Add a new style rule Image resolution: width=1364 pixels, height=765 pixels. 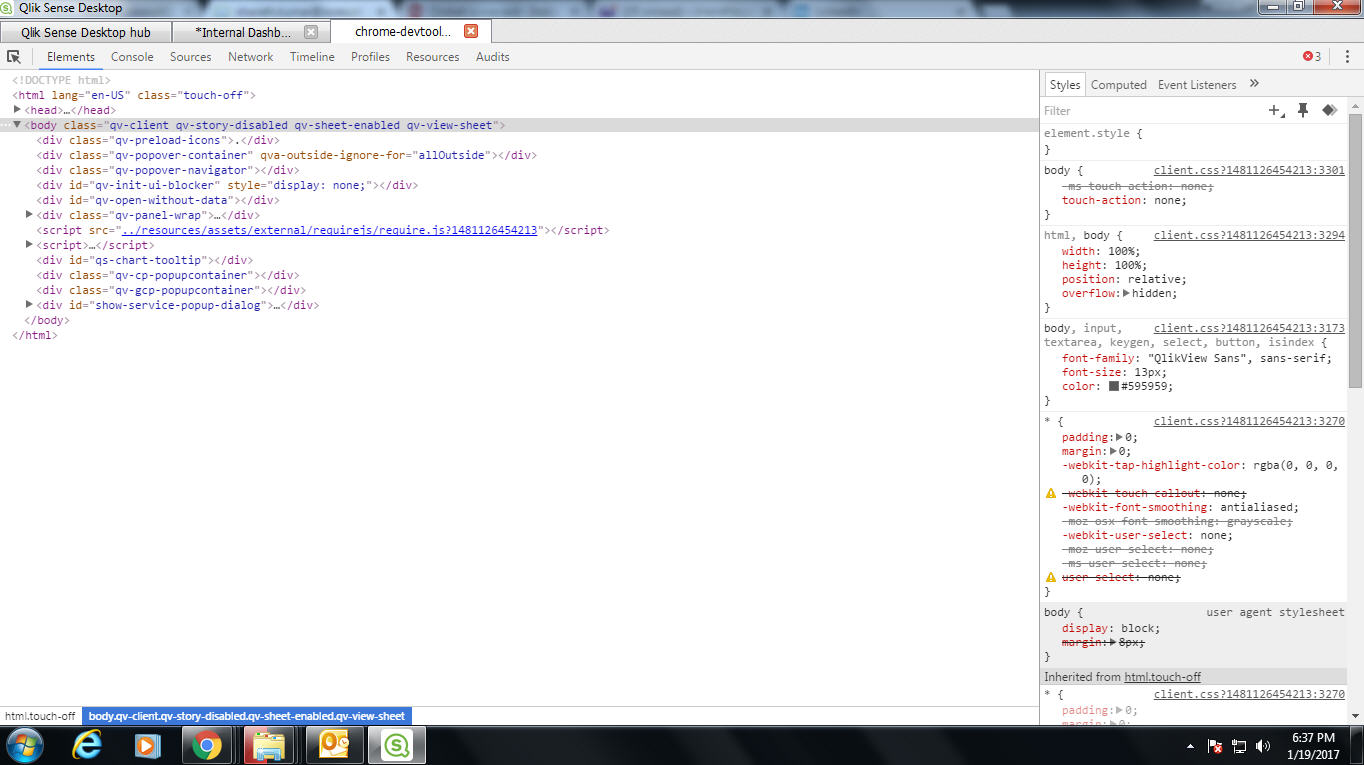coord(1276,111)
